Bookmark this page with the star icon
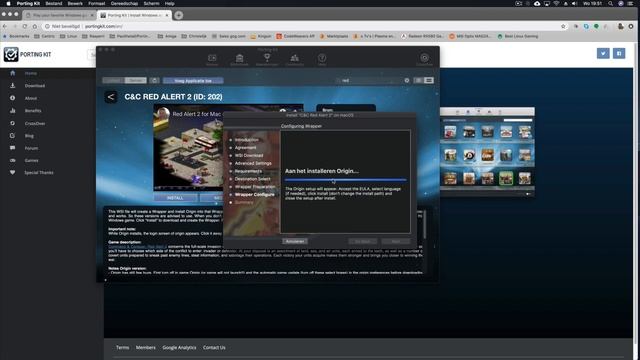The height and width of the screenshot is (360, 640). point(563,26)
